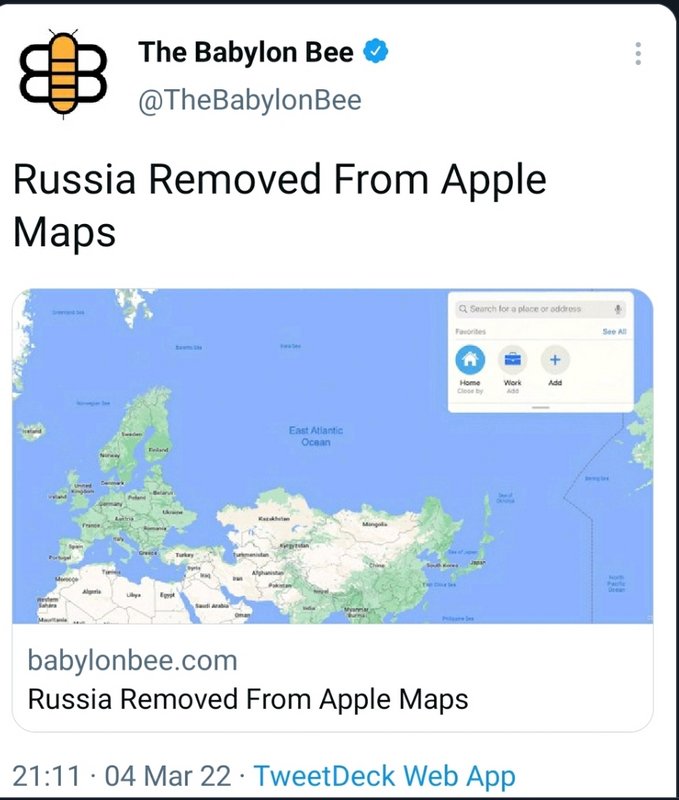This screenshot has height=800, width=679.
Task: Click the East Atlantic Ocean map label
Action: click(x=316, y=436)
